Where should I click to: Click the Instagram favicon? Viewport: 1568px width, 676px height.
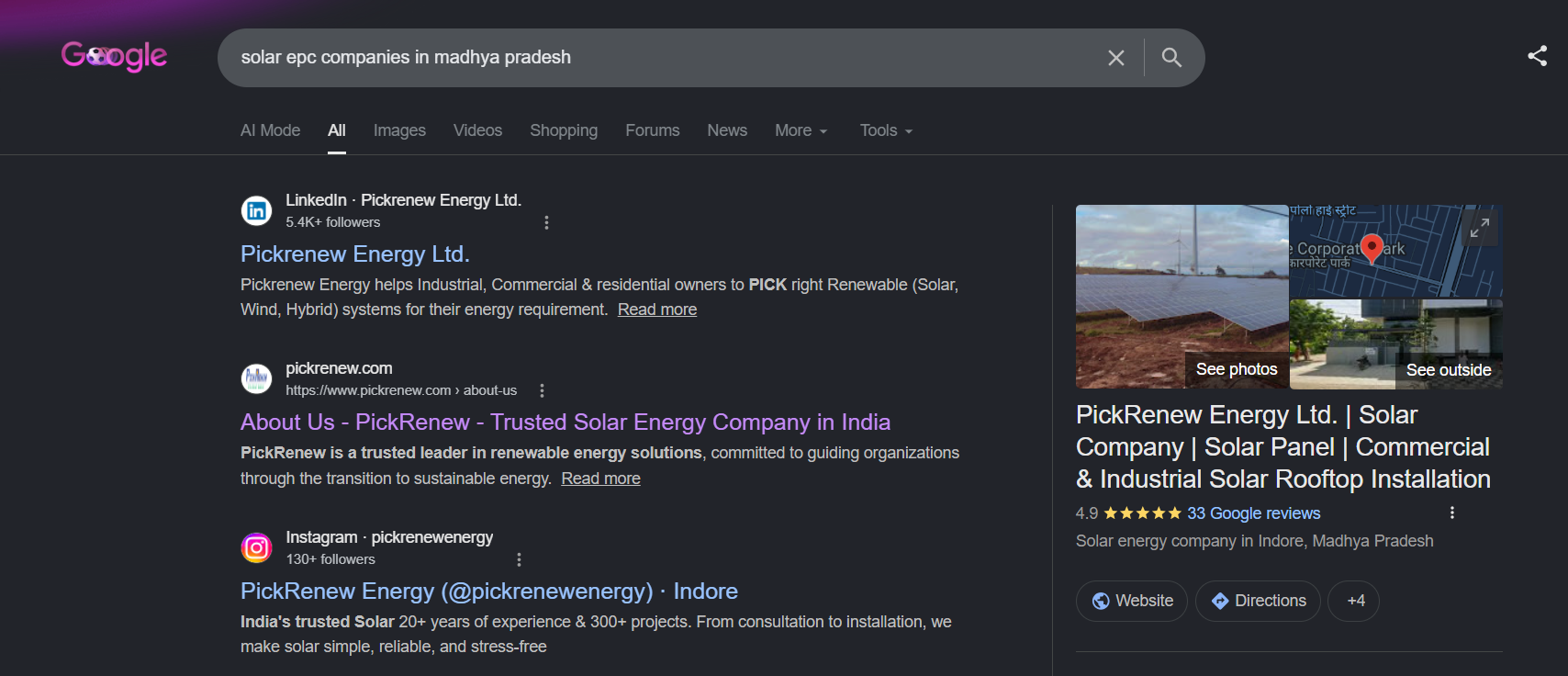point(257,548)
